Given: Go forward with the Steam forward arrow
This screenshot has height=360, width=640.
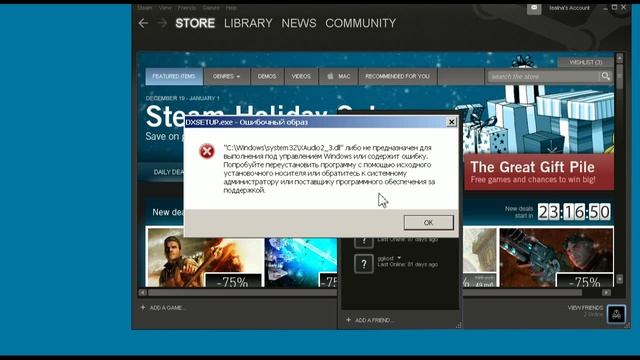Looking at the screenshot, I should tap(162, 23).
